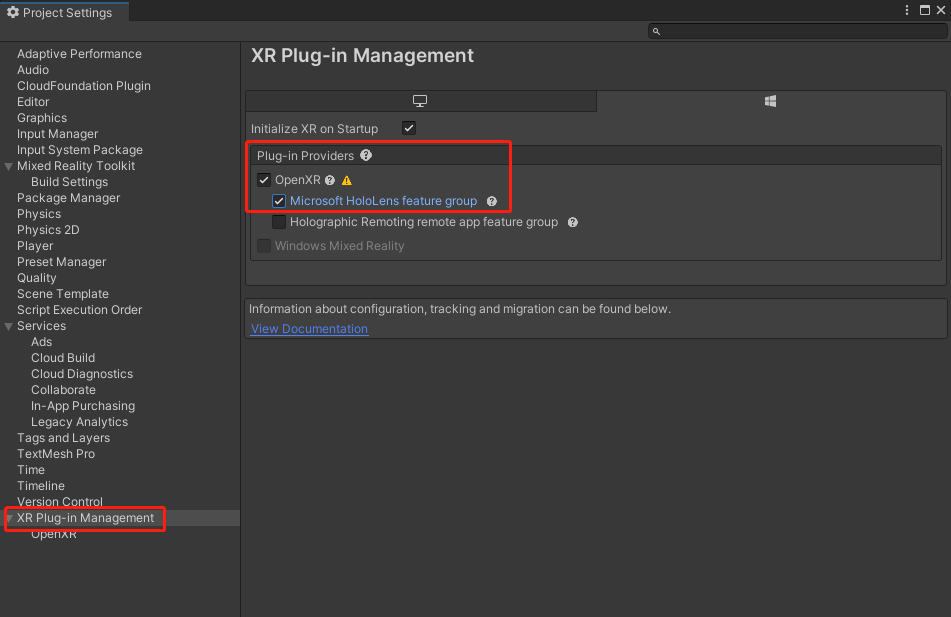Open Script Execution Order settings
Image resolution: width=951 pixels, height=617 pixels.
79,310
